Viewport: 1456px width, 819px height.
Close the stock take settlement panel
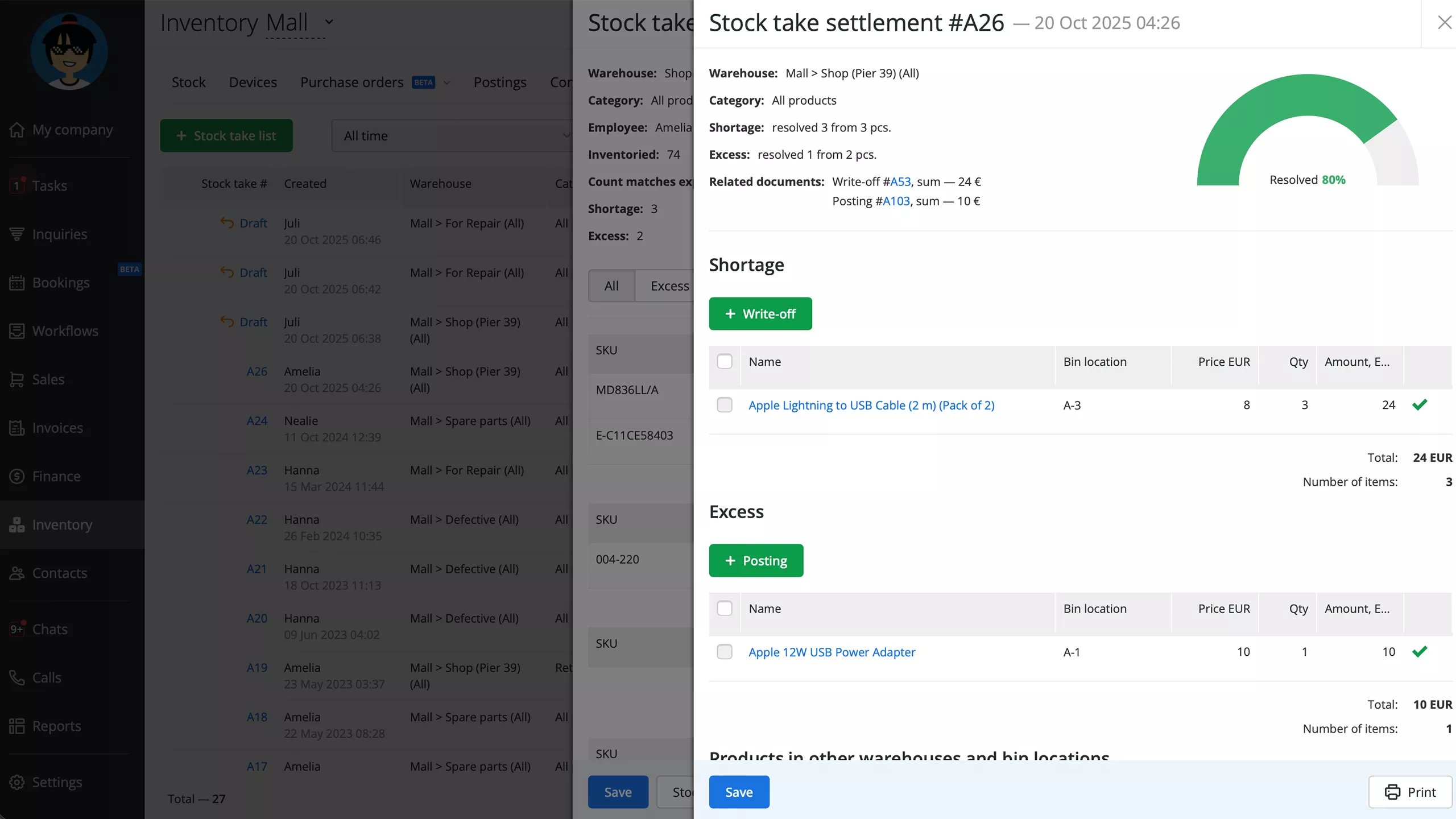[x=1444, y=23]
